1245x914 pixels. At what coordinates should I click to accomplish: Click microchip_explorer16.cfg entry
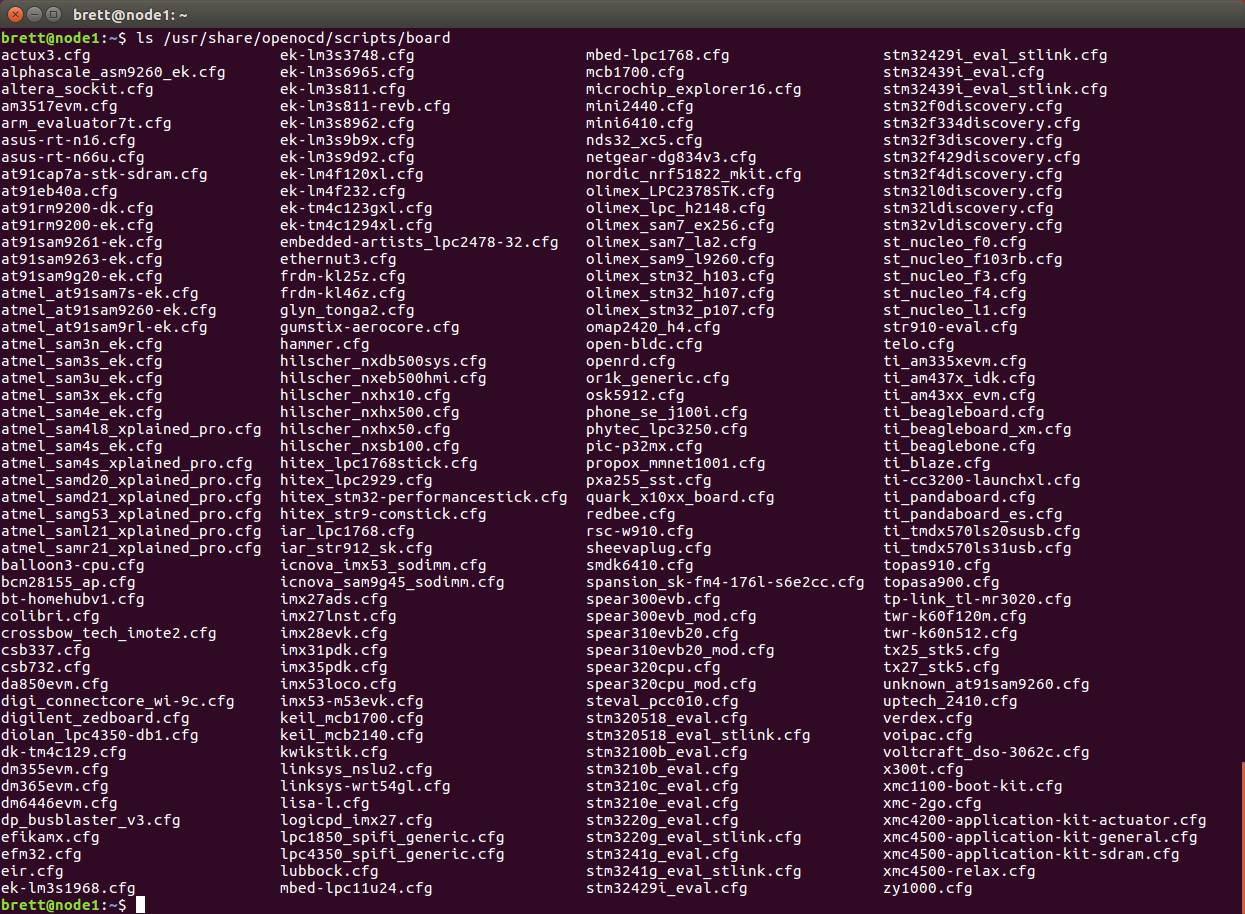click(693, 89)
